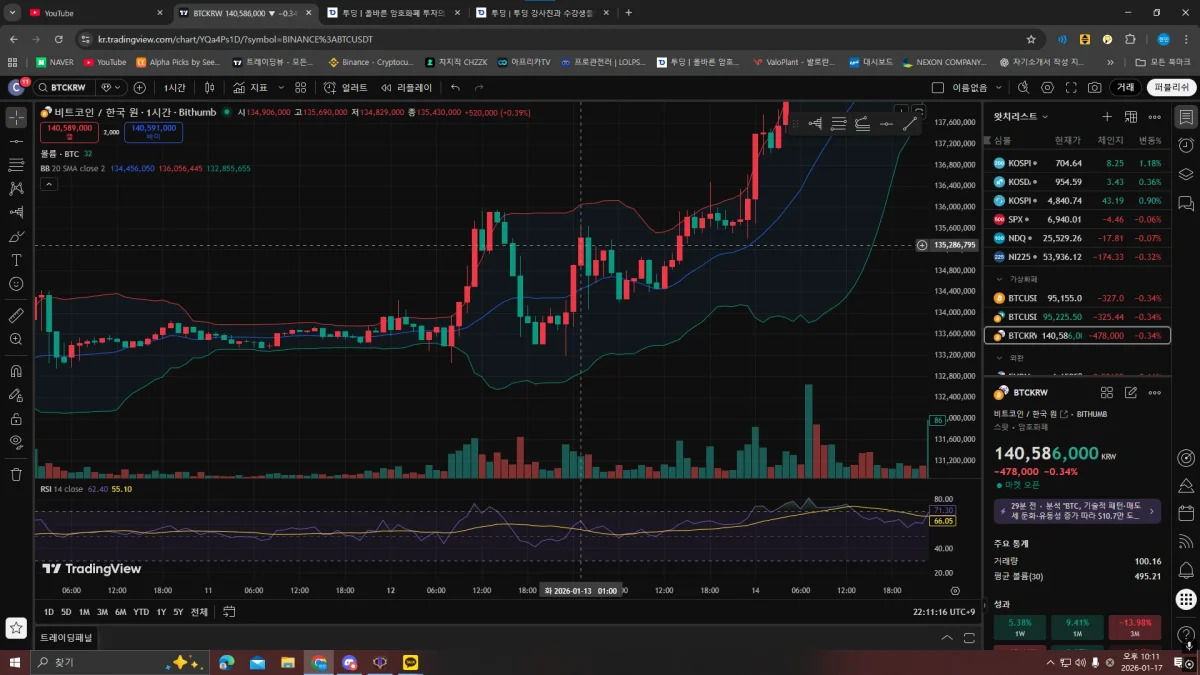The height and width of the screenshot is (675, 1200).
Task: Open the alerts alarm-clock panel icon
Action: [x=1186, y=146]
